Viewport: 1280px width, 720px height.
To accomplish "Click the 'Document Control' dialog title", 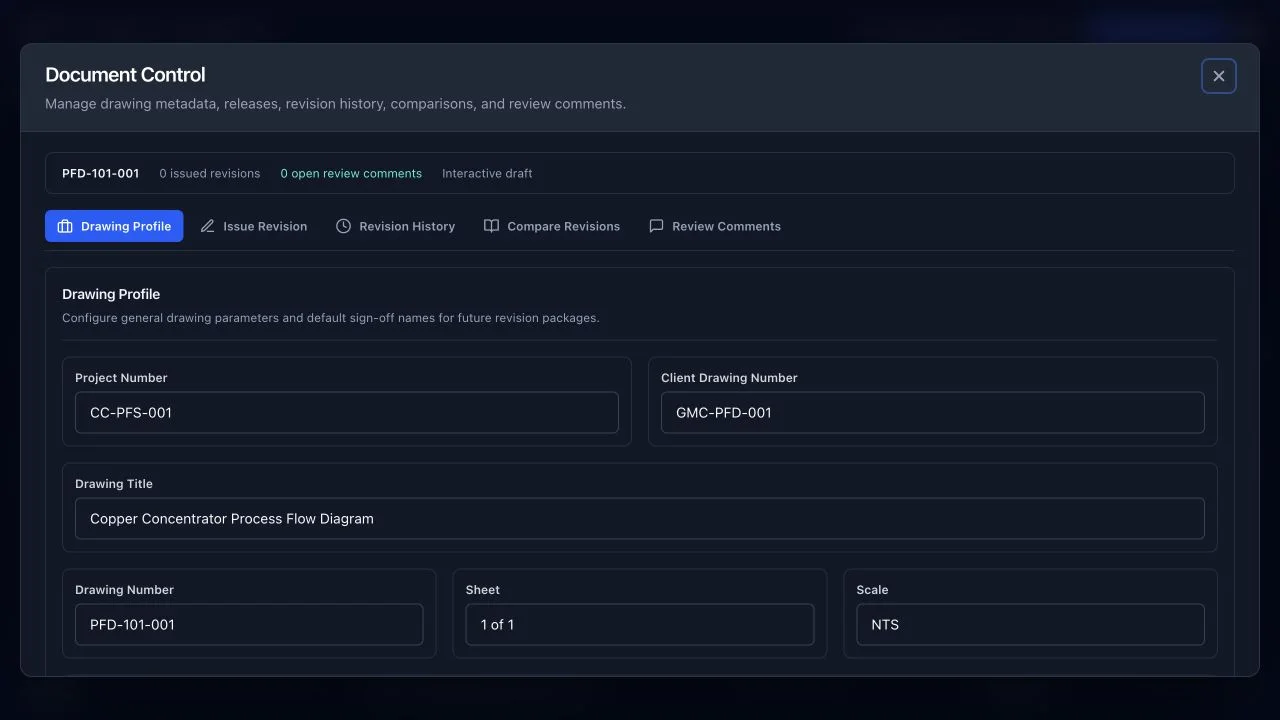I will click(125, 75).
